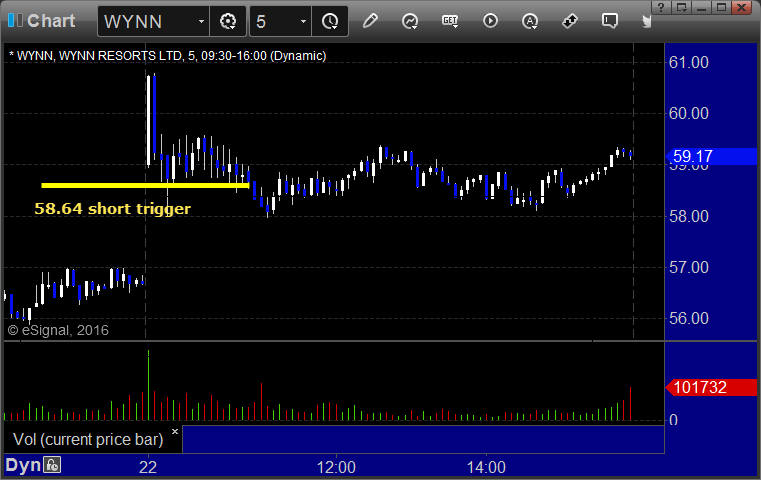Click the Twitter bird share icon

point(646,21)
